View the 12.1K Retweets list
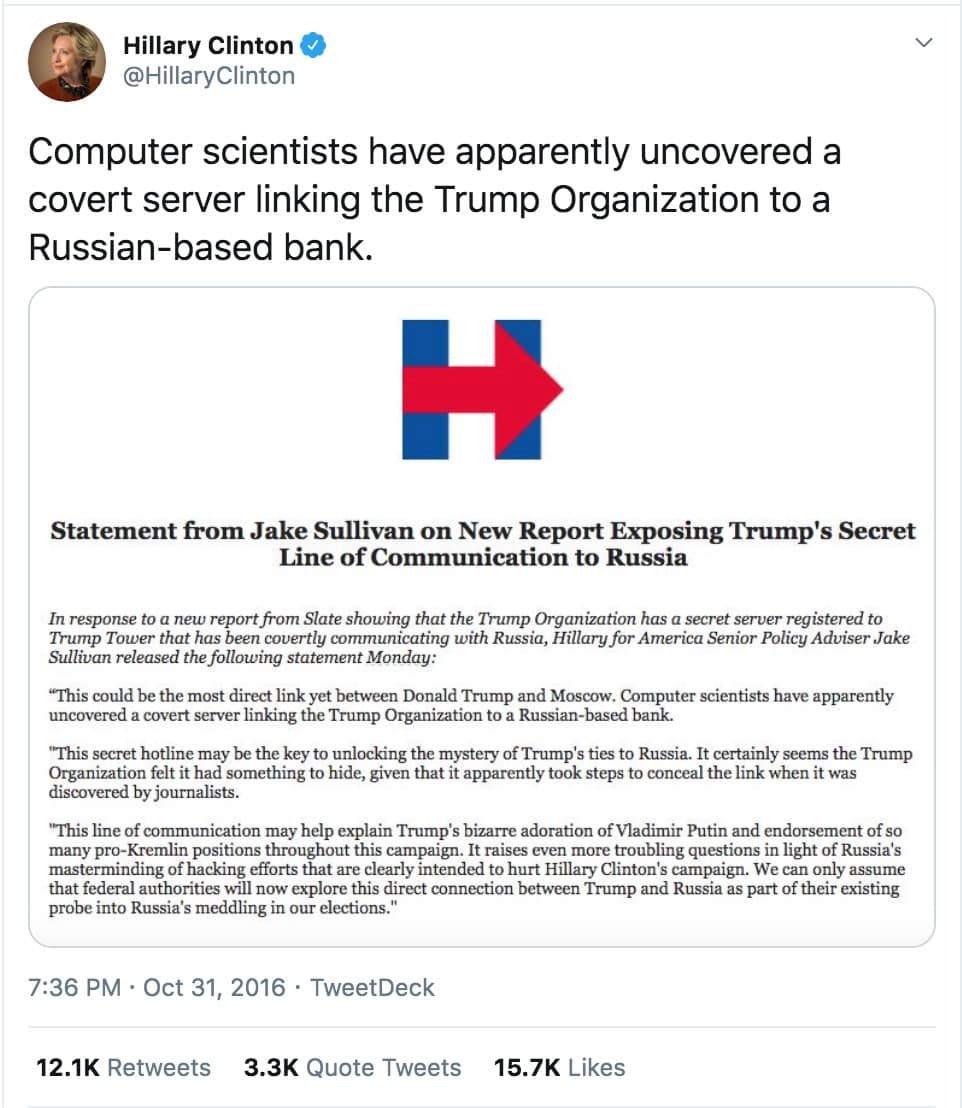 (x=123, y=1067)
